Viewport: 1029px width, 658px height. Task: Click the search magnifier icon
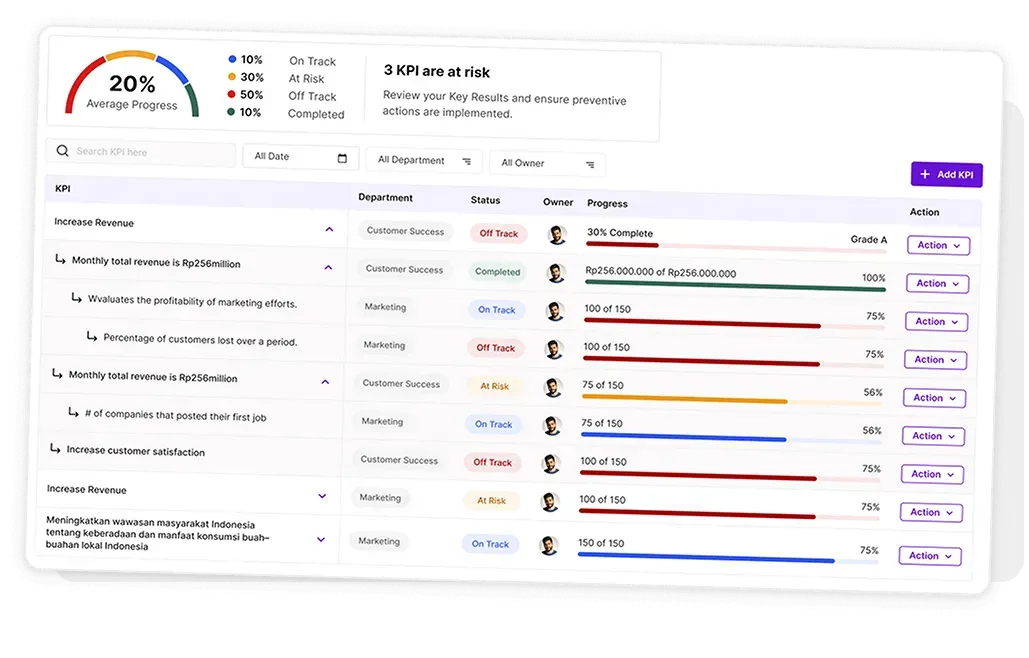(62, 151)
